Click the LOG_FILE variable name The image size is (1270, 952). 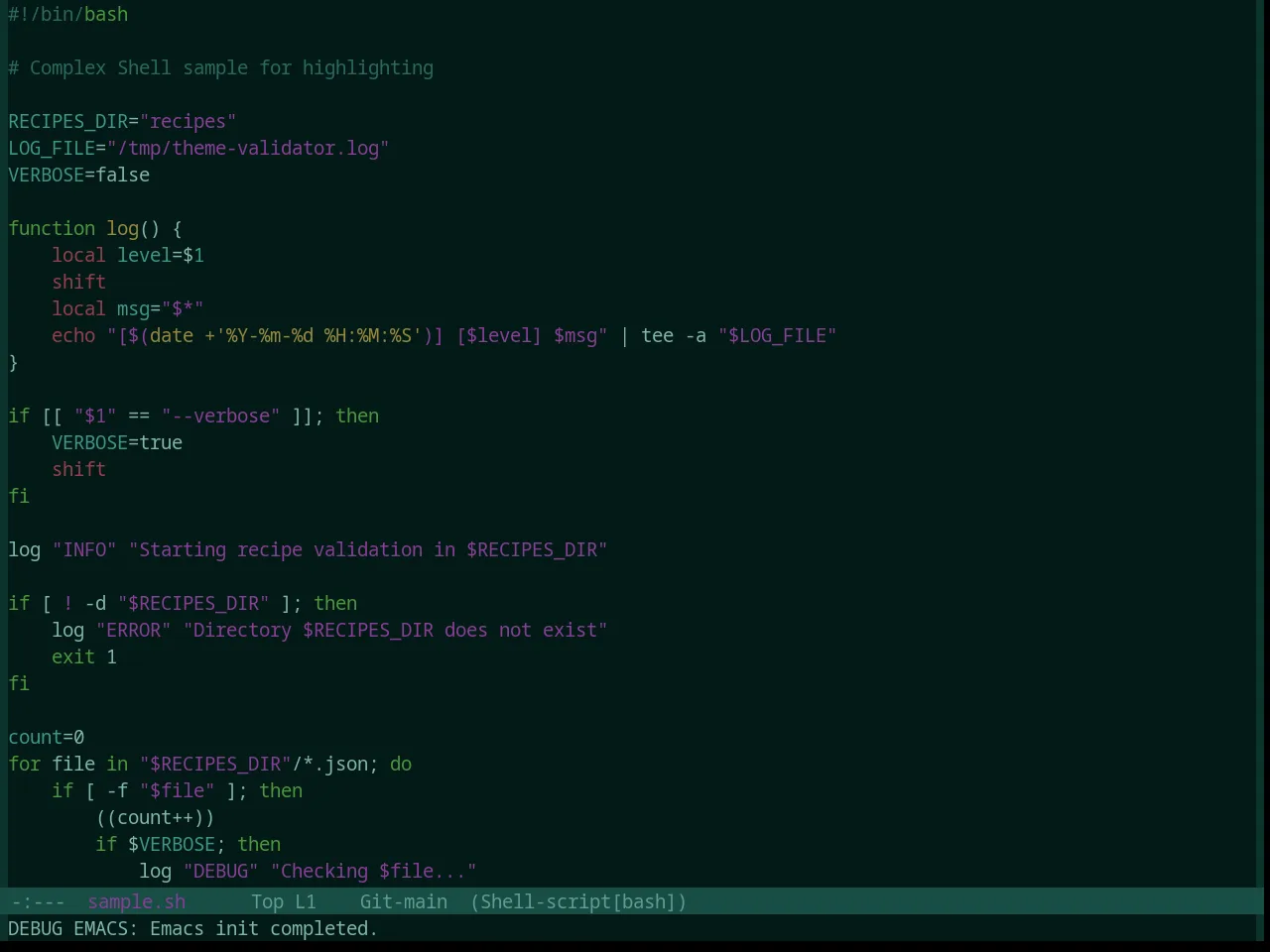52,148
